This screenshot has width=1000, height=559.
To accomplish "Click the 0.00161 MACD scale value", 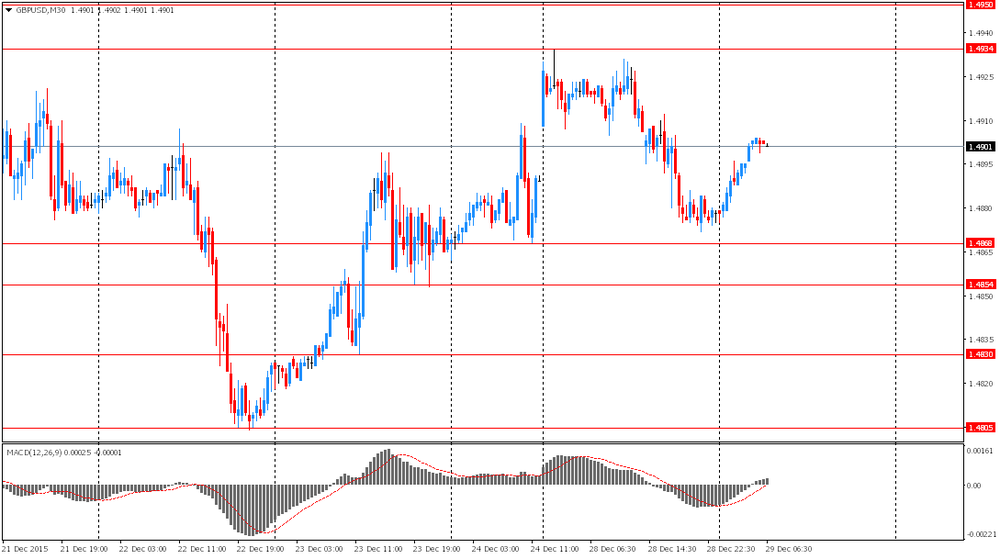I will pyautogui.click(x=980, y=451).
